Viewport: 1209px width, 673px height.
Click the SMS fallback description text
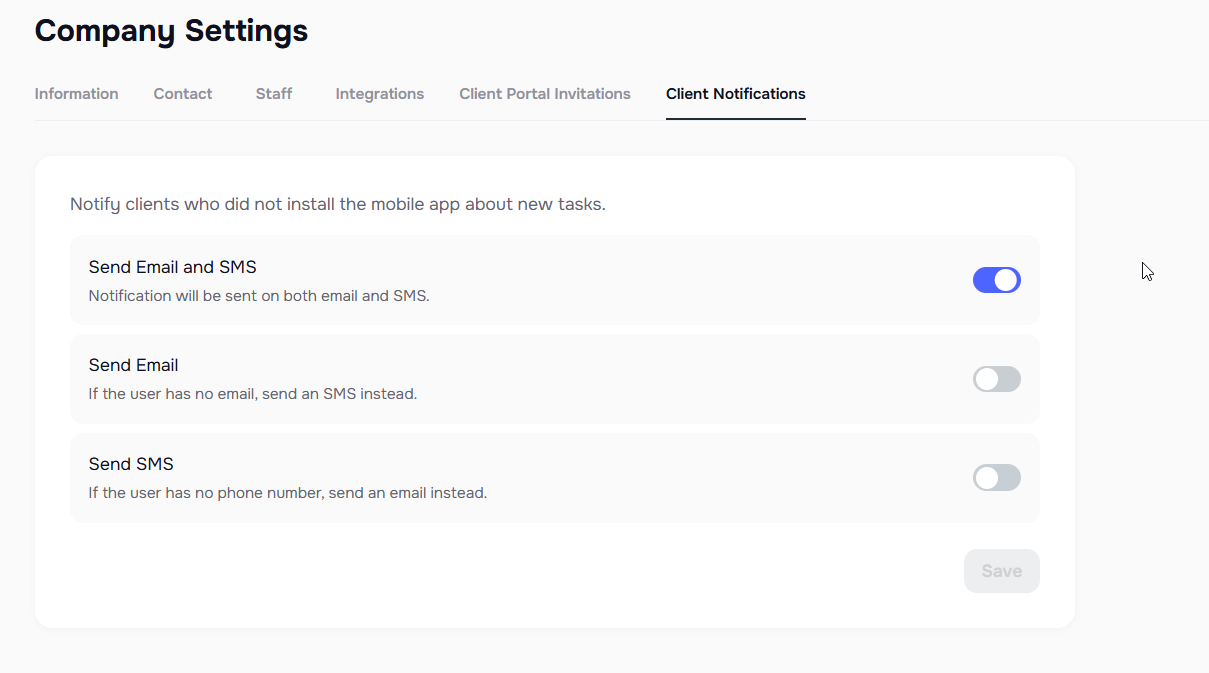(x=253, y=393)
